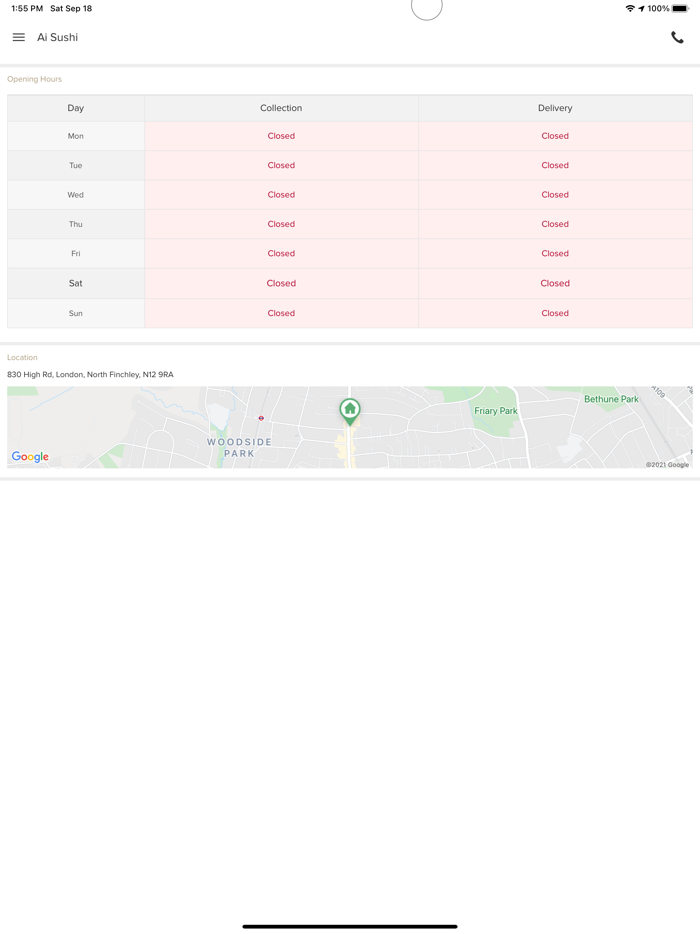Select the Day column header
The height and width of the screenshot is (934, 700).
coord(76,108)
